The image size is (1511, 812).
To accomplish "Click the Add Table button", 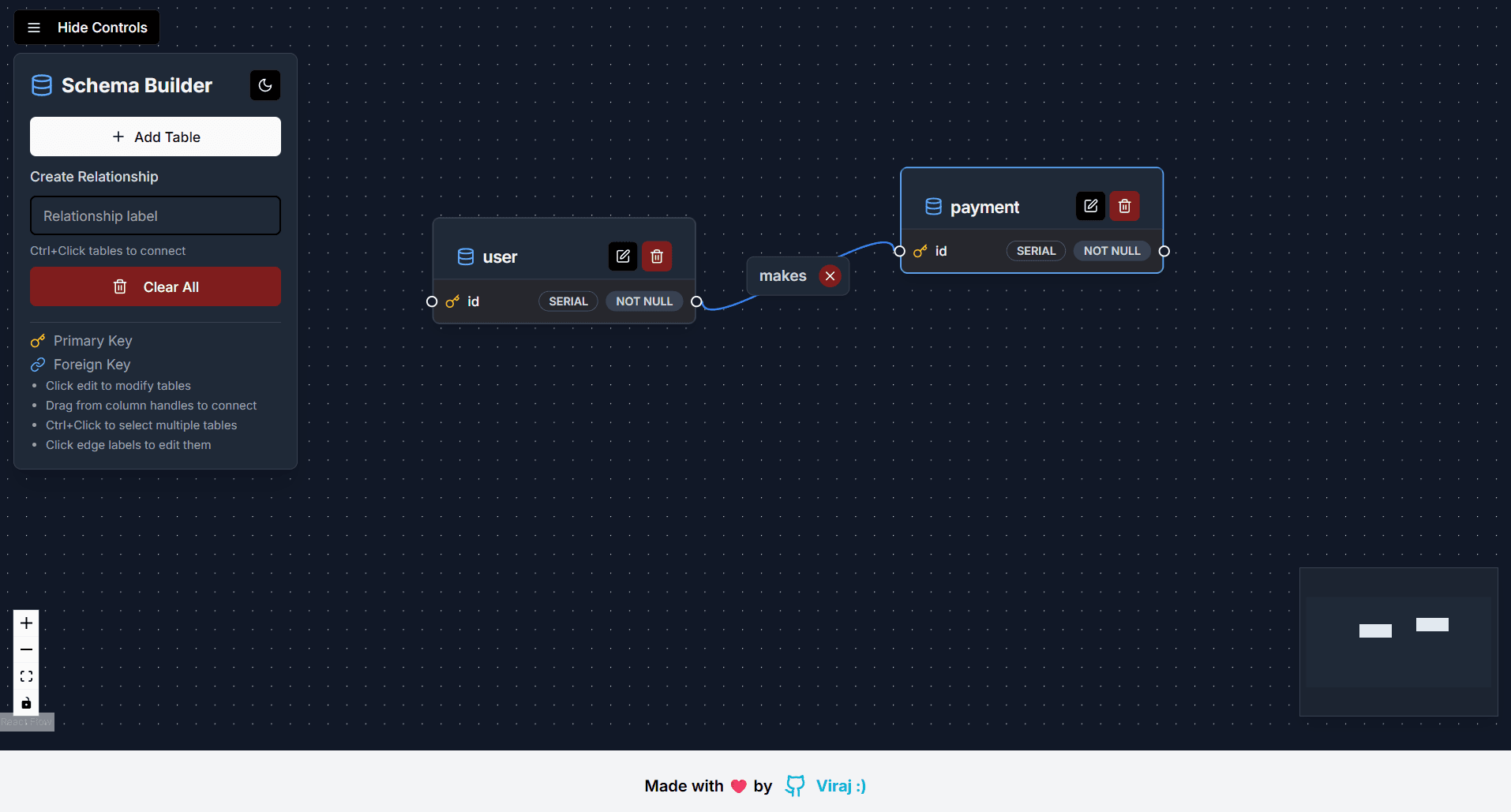I will pos(155,137).
